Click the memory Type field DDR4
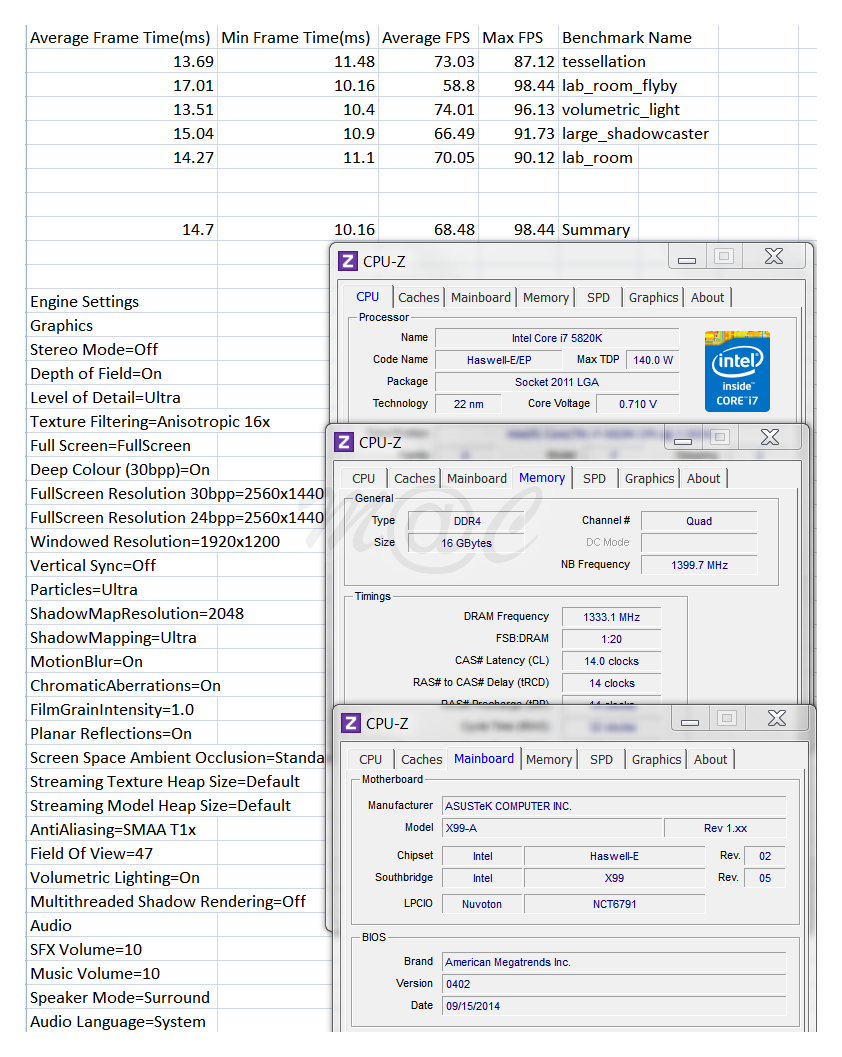Screen dimensions: 842x1057 [467, 521]
